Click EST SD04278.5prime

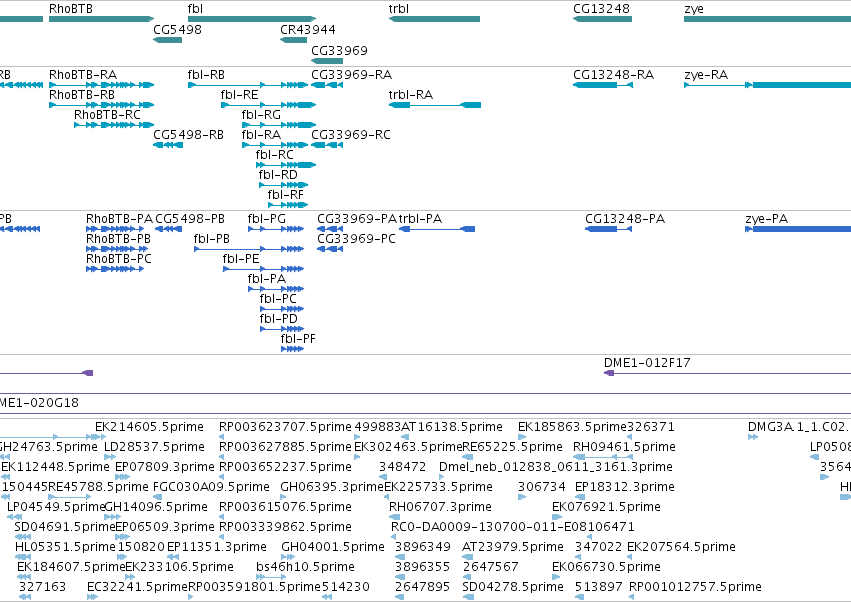point(513,587)
